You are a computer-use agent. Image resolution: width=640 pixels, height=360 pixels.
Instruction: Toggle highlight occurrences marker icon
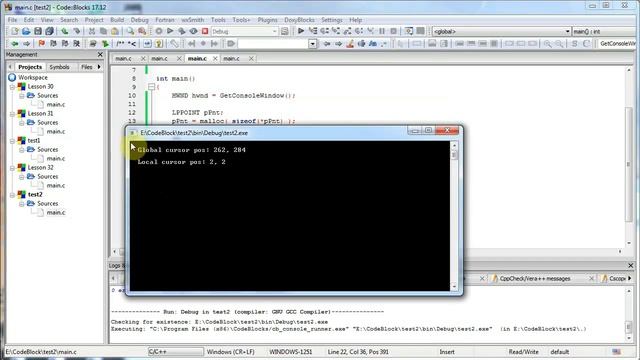(350, 44)
